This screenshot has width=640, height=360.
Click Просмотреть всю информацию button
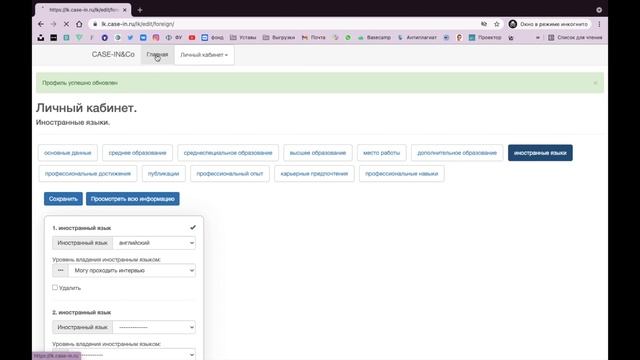(133, 199)
